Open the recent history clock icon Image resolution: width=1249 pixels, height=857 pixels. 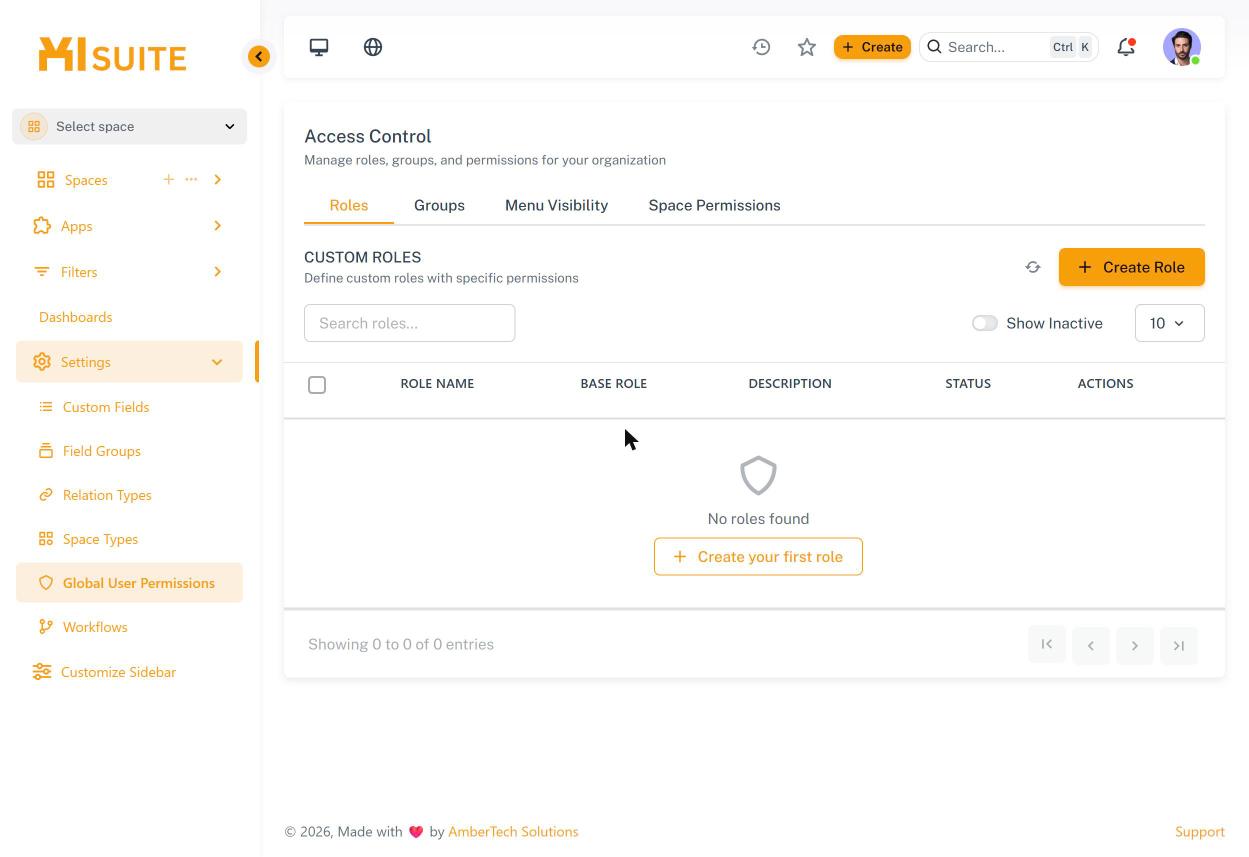761,47
